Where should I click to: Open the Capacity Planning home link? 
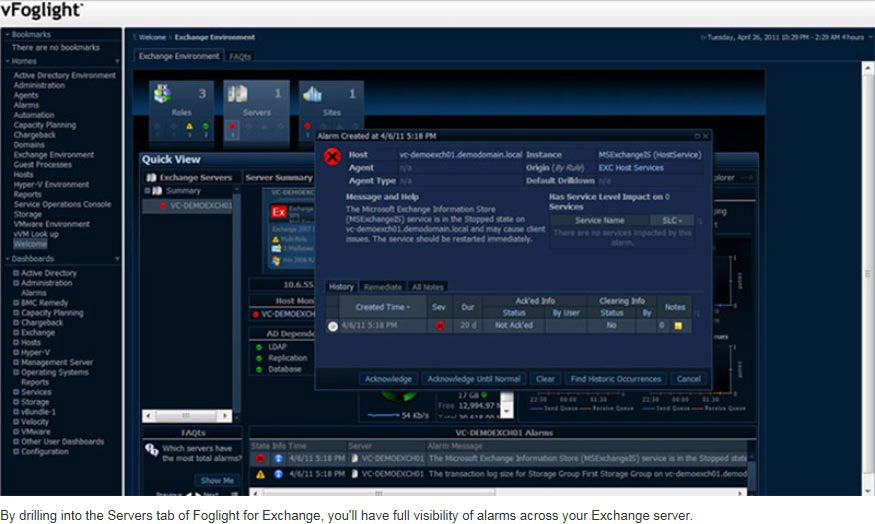45,125
